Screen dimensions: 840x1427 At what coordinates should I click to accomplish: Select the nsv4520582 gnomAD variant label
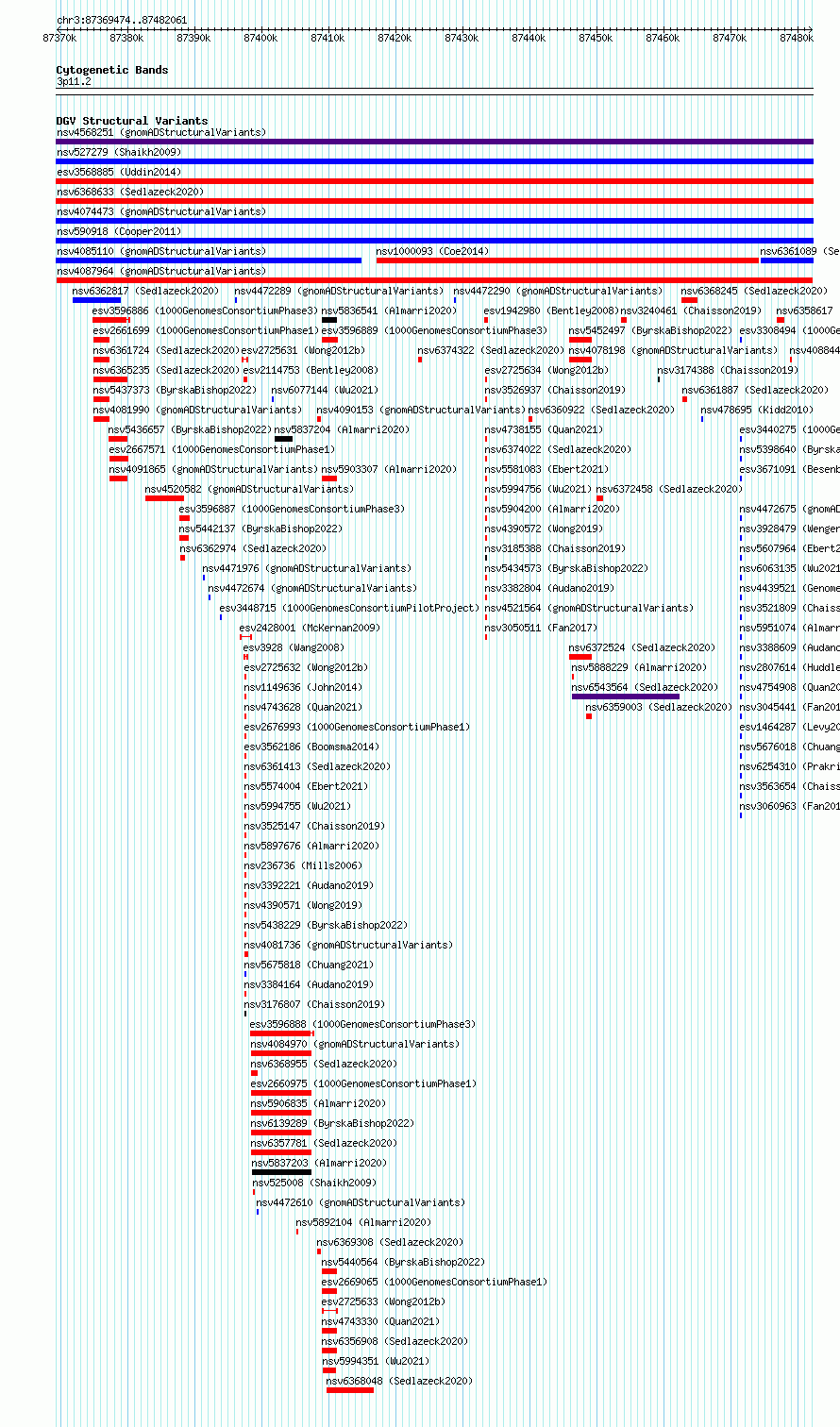249,489
